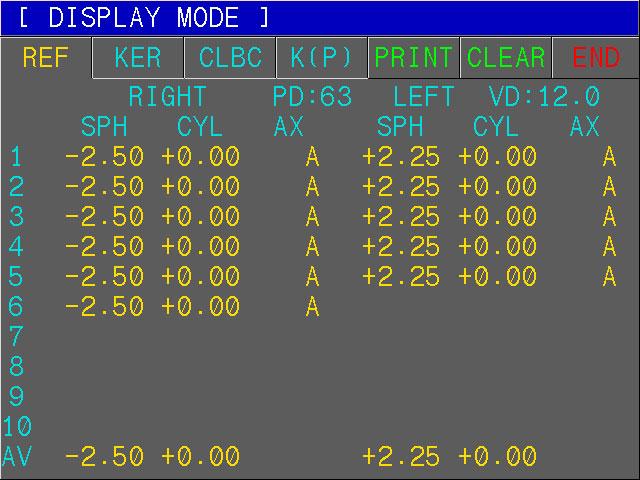
Task: Click empty measurement row number 10
Action: click(17, 427)
